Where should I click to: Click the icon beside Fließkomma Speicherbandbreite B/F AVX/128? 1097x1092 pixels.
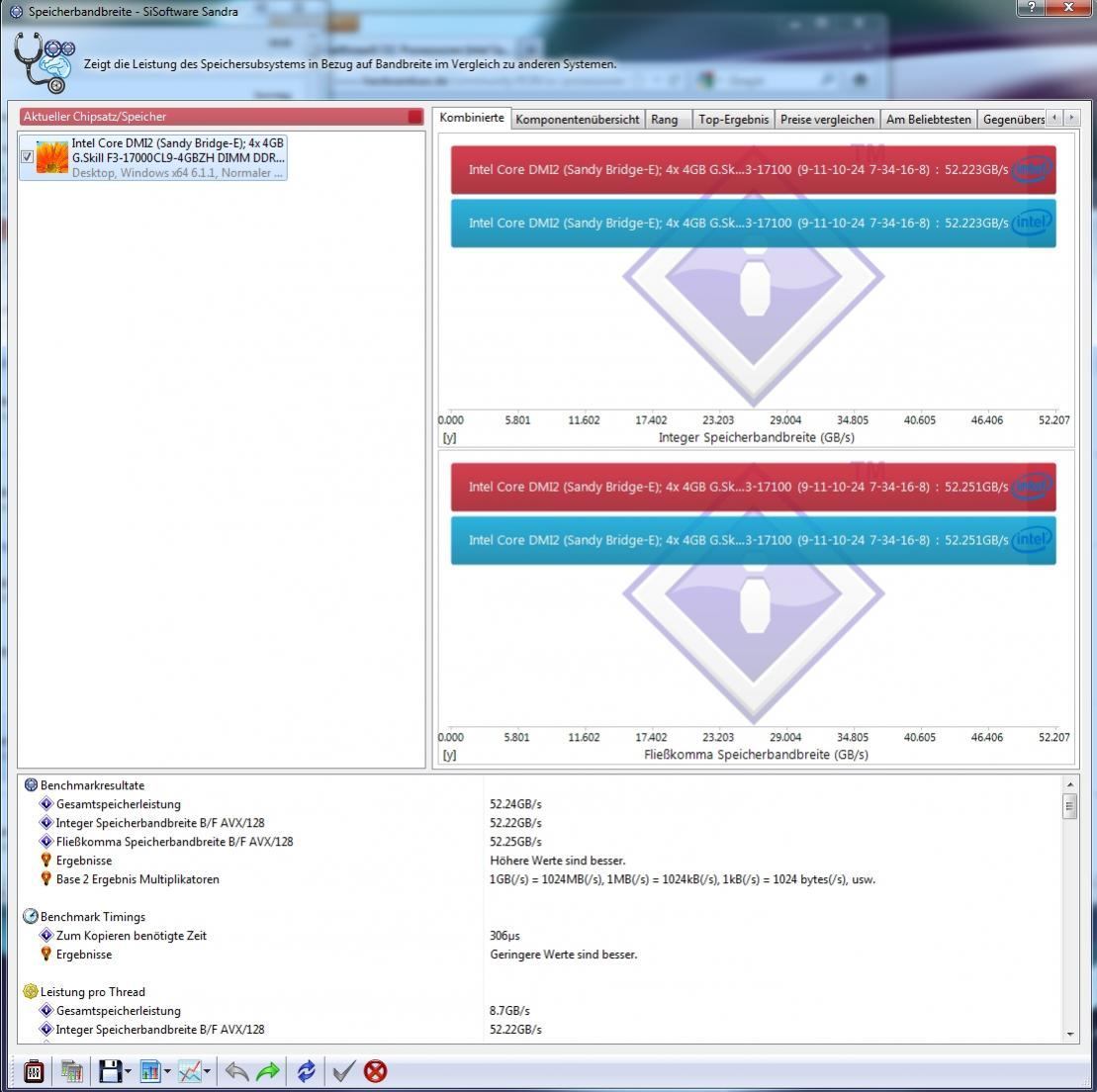coord(46,842)
